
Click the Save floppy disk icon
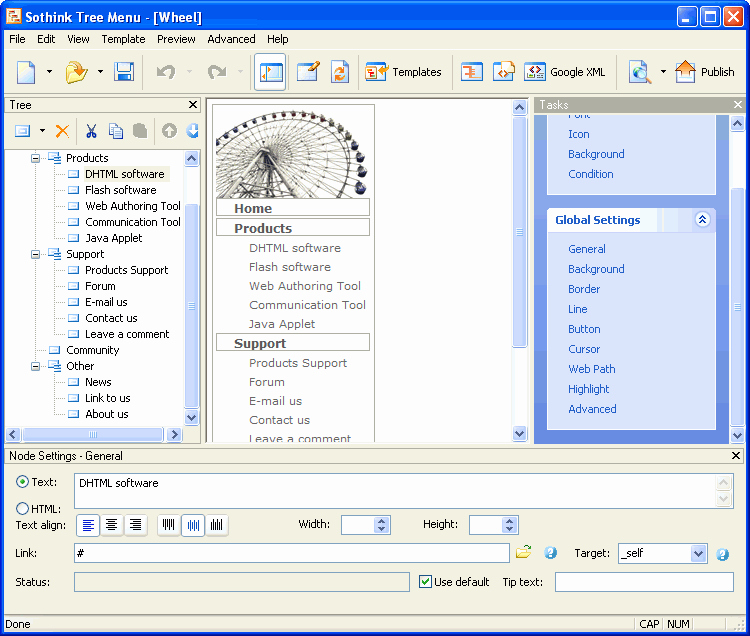(x=124, y=72)
